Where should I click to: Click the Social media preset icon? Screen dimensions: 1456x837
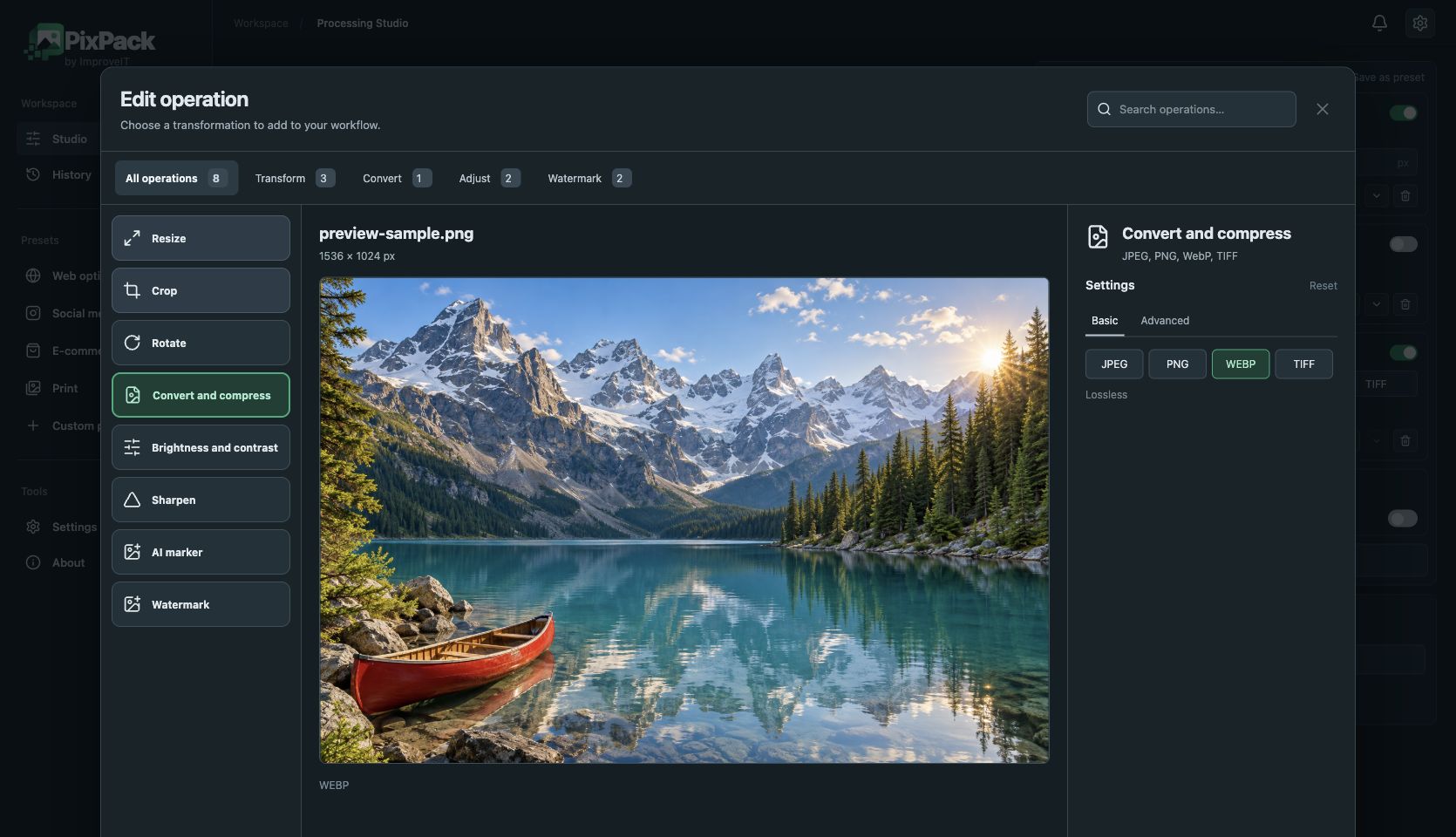[33, 313]
